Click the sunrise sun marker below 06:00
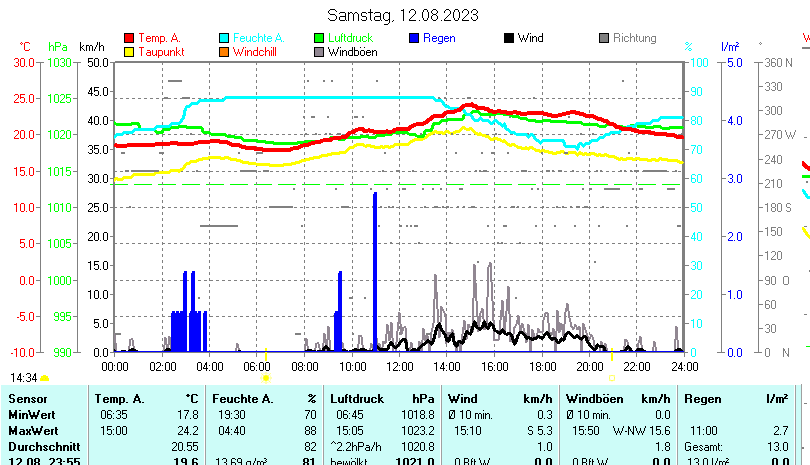 coord(266,378)
